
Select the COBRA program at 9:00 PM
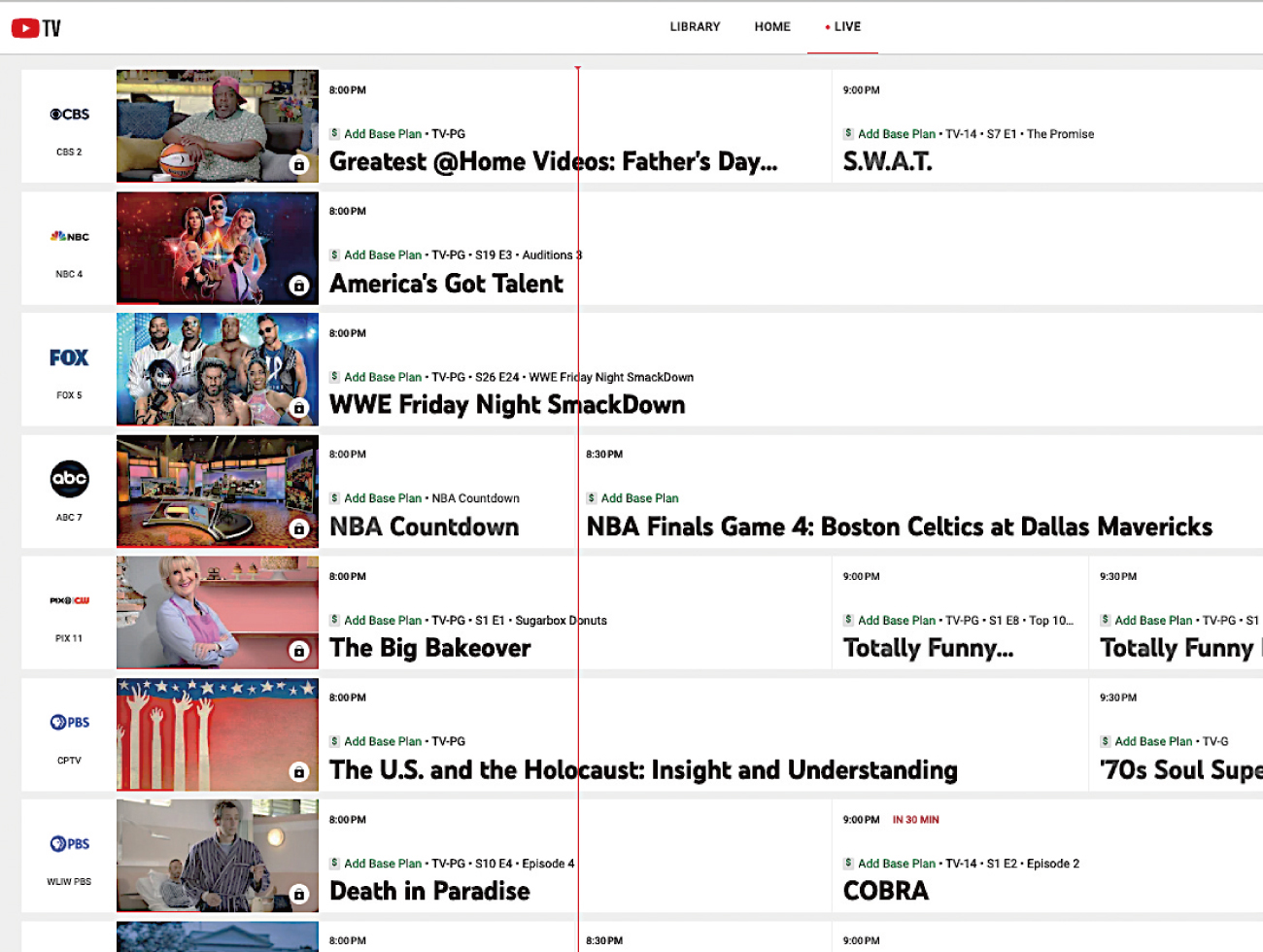(886, 891)
